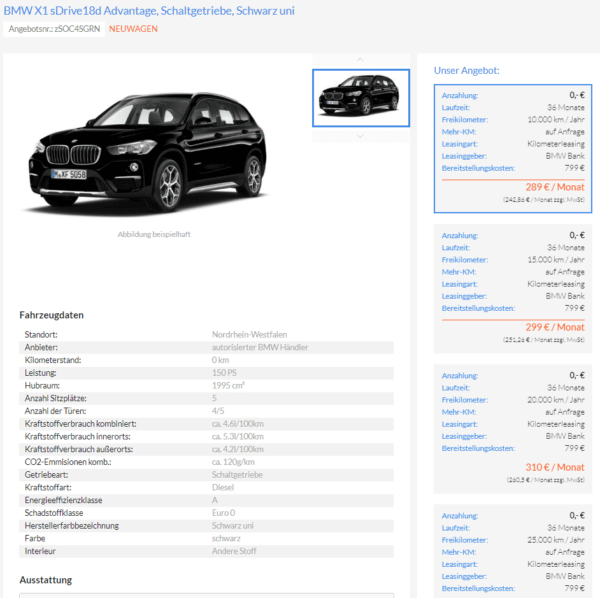Click the Schadstoffklasse value Euro 0
Image resolution: width=600 pixels, height=598 pixels.
223,513
